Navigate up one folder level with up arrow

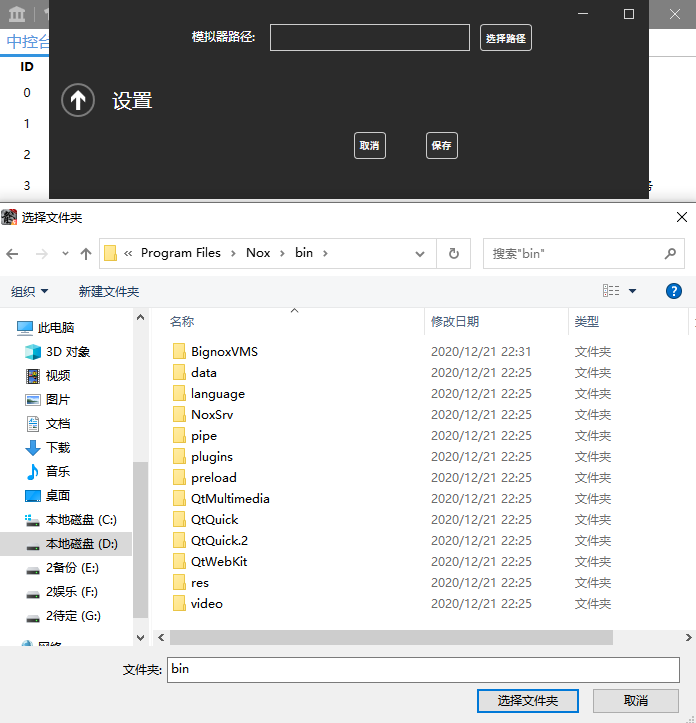pos(86,254)
